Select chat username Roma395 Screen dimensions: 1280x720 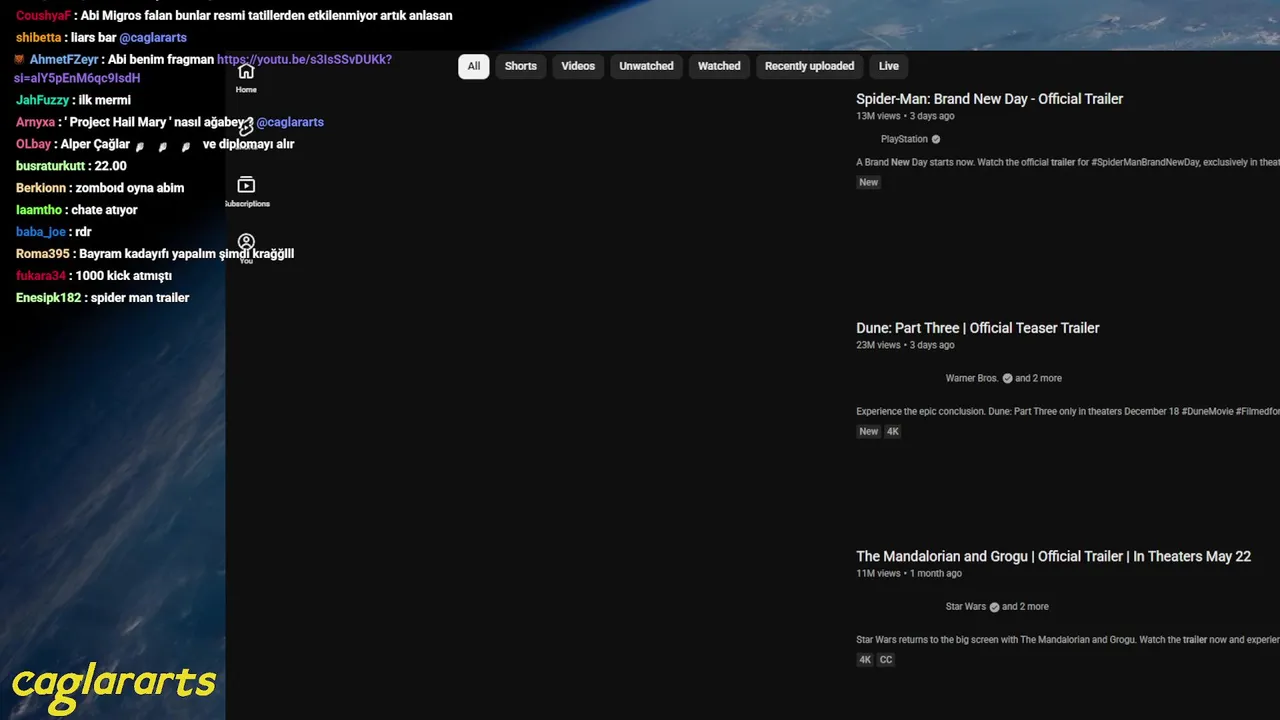click(43, 254)
